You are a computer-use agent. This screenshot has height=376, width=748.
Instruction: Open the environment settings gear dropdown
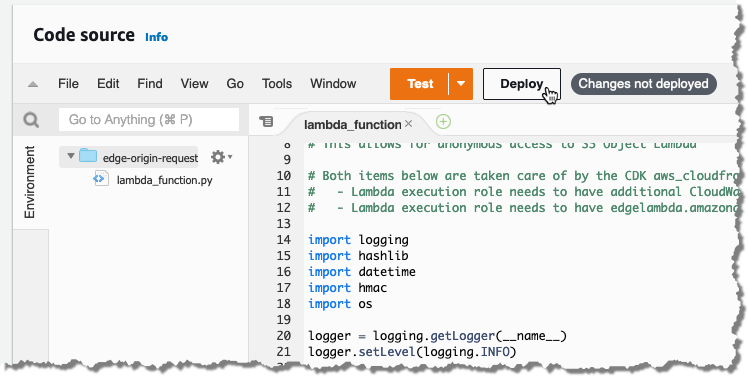click(x=221, y=157)
